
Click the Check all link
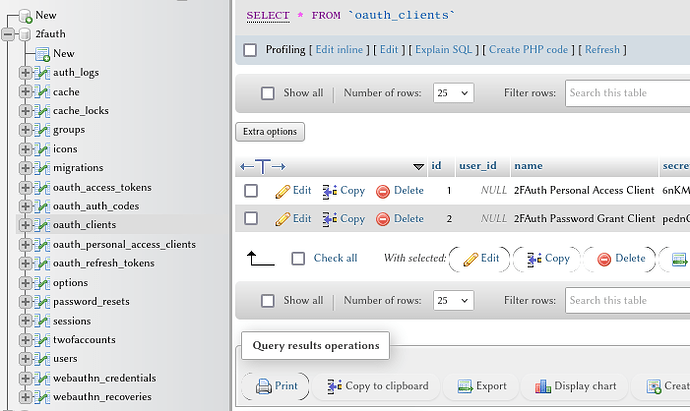pos(335,258)
